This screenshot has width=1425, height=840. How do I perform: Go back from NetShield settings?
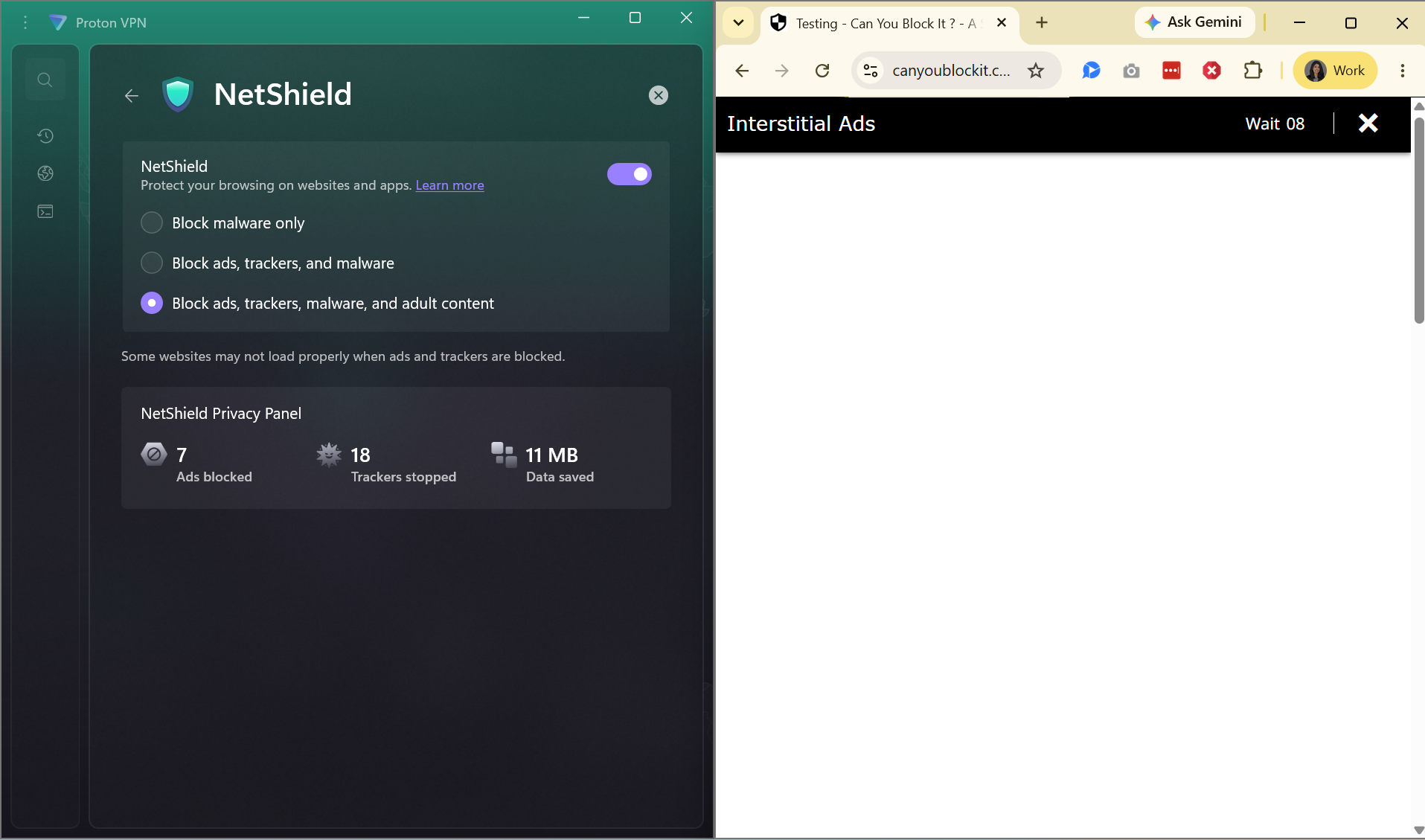click(x=132, y=95)
